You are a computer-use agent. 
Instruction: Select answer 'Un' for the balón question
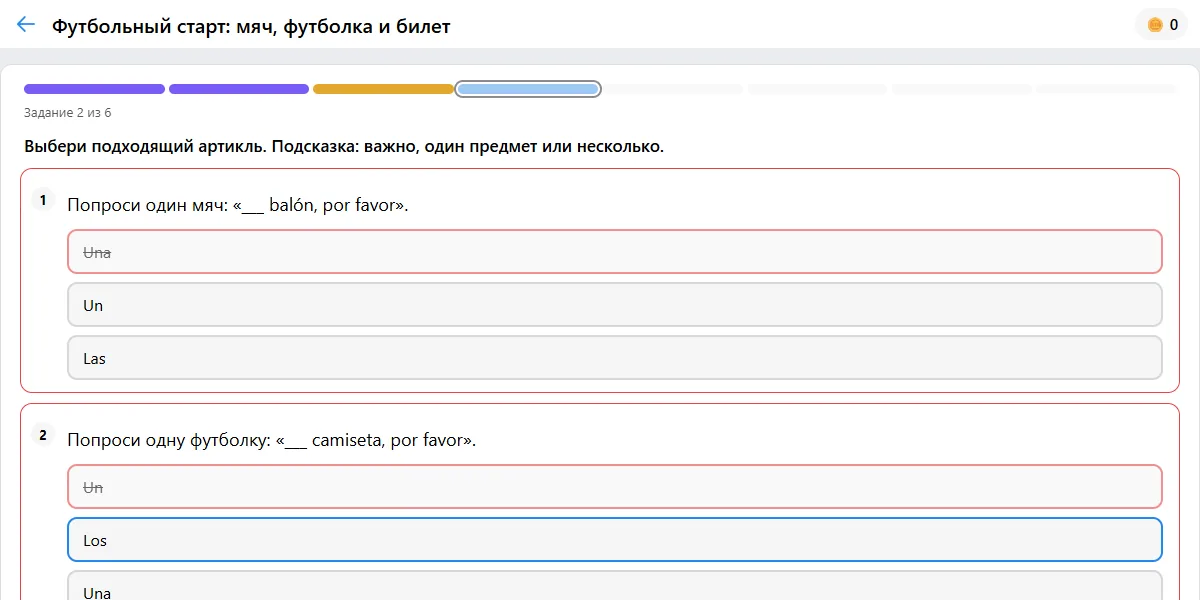click(x=615, y=305)
